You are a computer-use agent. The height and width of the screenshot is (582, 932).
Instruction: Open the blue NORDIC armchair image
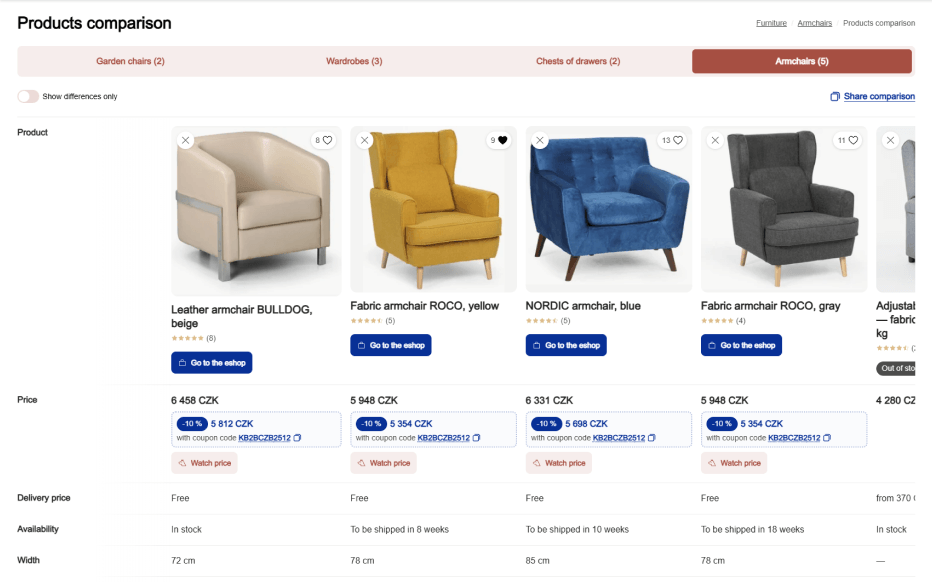point(608,210)
